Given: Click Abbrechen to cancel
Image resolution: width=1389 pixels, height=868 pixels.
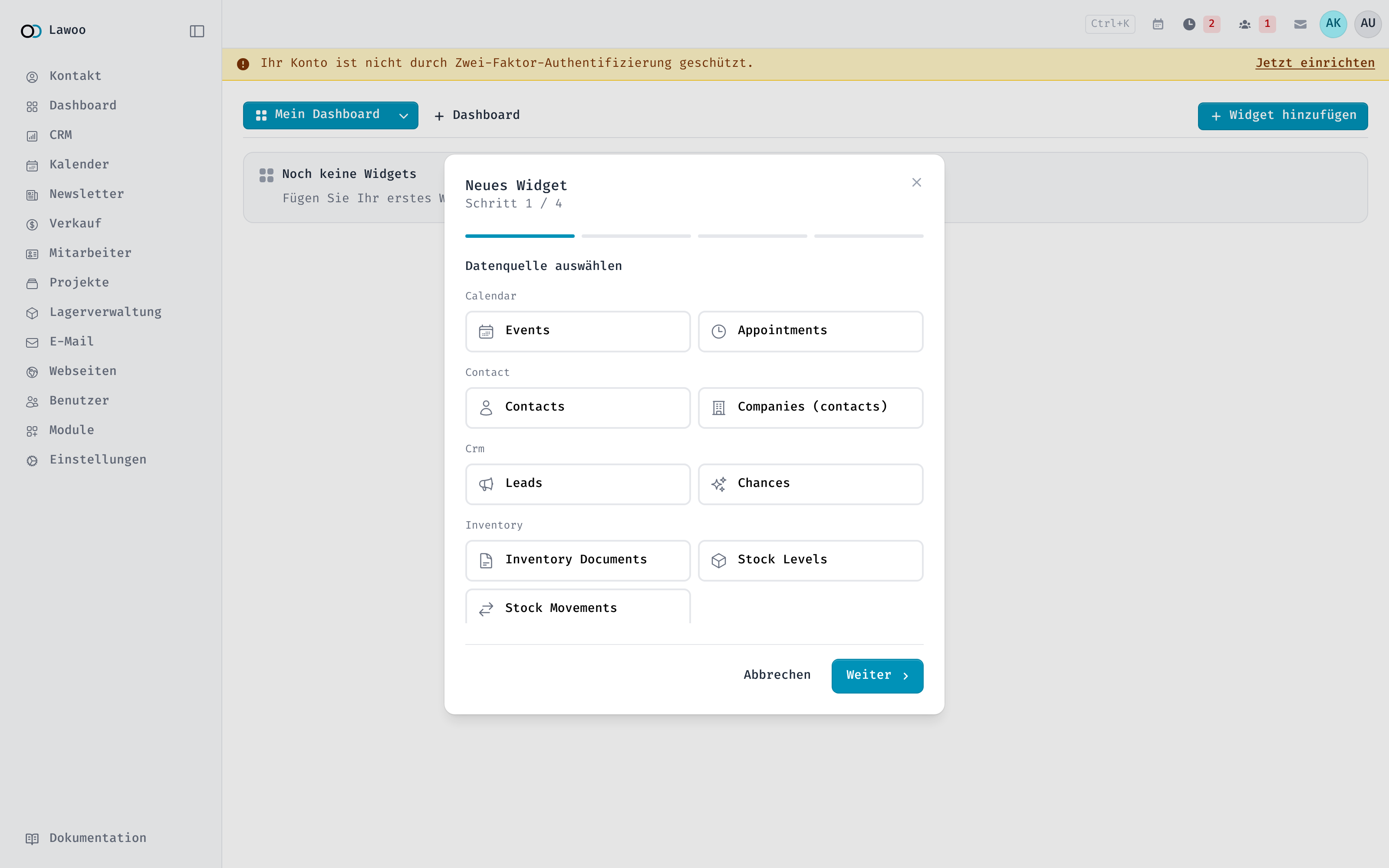Looking at the screenshot, I should coord(777,676).
